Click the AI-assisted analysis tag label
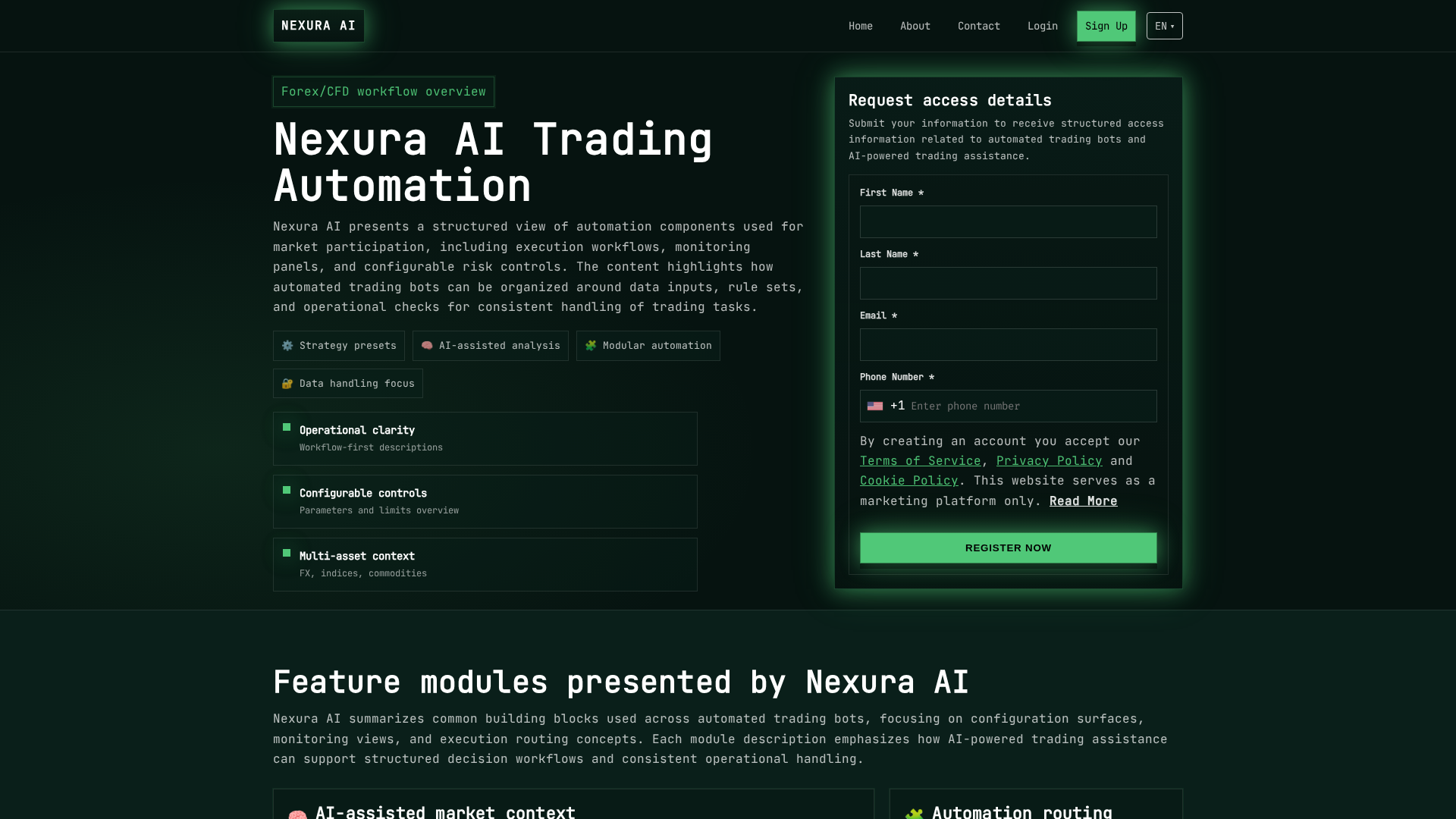This screenshot has height=819, width=1456. tap(500, 346)
